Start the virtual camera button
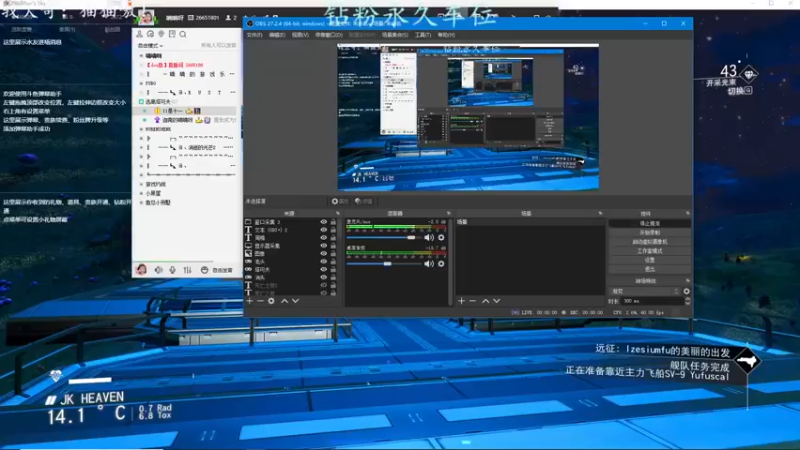This screenshot has width=800, height=450. 649,242
